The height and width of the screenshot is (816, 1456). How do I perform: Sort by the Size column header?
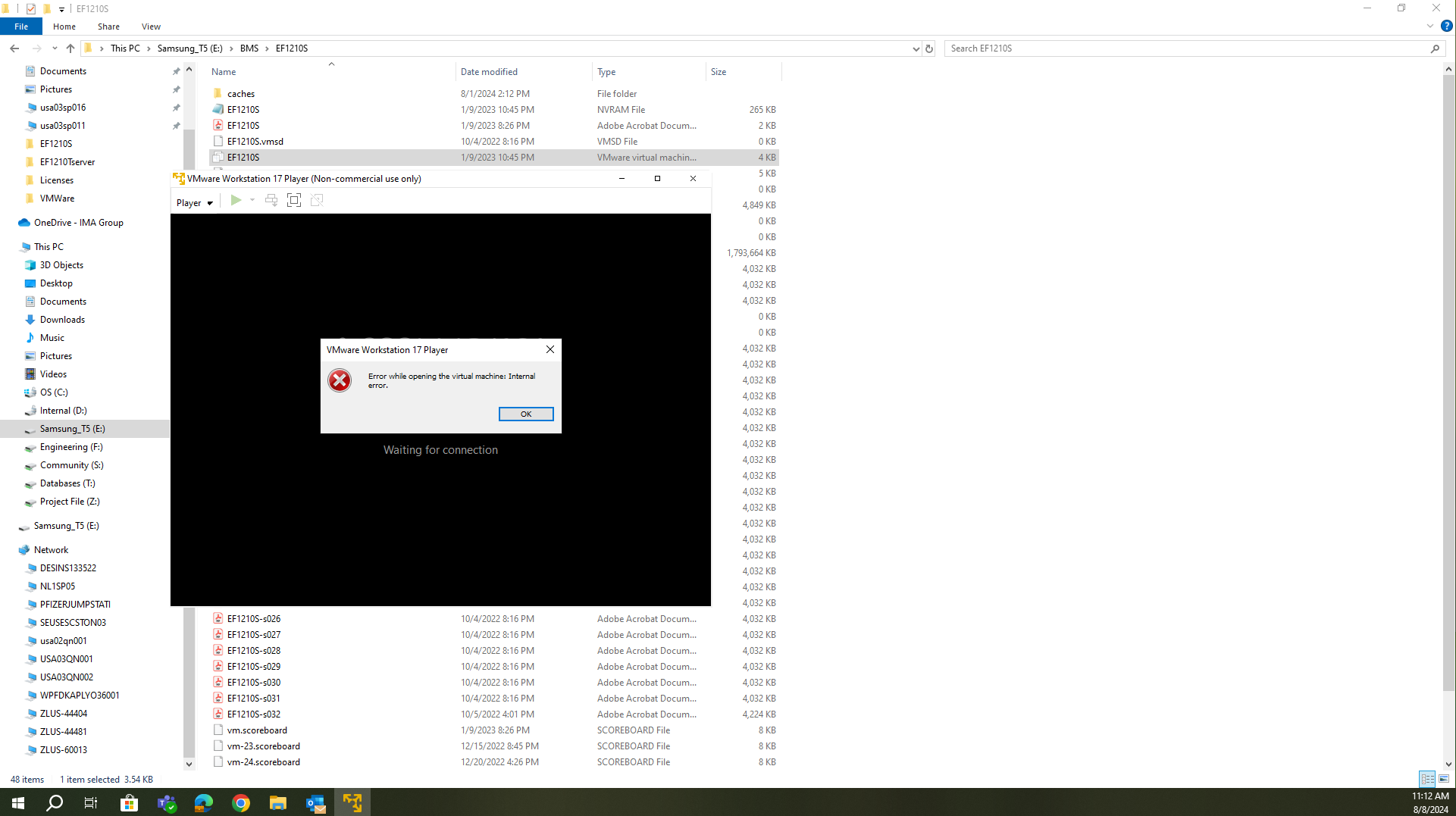click(743, 72)
